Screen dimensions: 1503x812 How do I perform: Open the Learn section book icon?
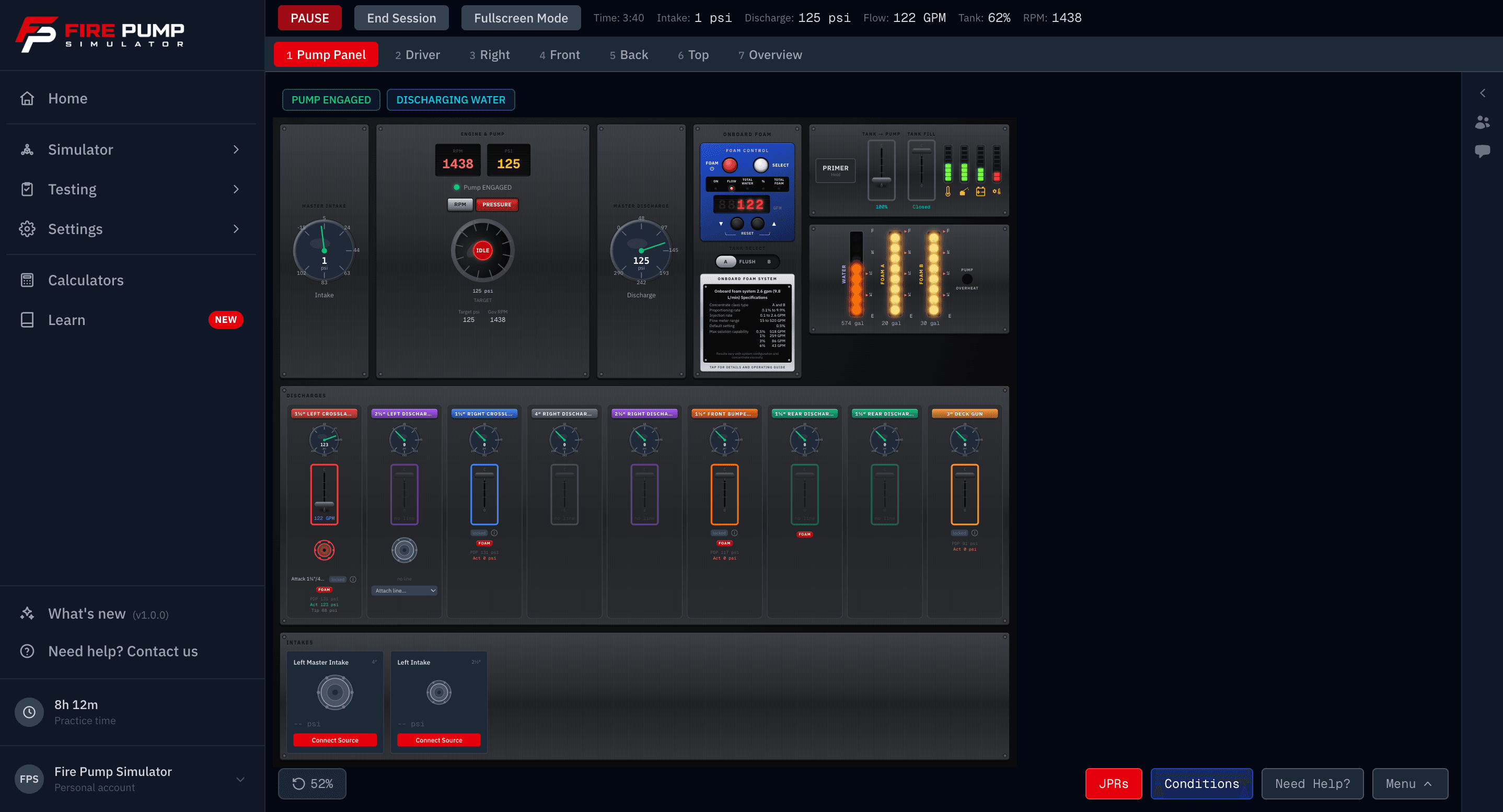tap(27, 320)
